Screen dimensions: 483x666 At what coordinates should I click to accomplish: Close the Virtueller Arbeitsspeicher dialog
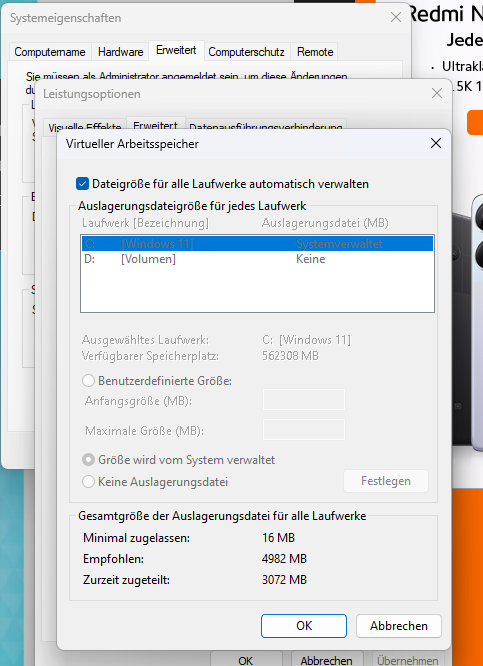coord(436,144)
